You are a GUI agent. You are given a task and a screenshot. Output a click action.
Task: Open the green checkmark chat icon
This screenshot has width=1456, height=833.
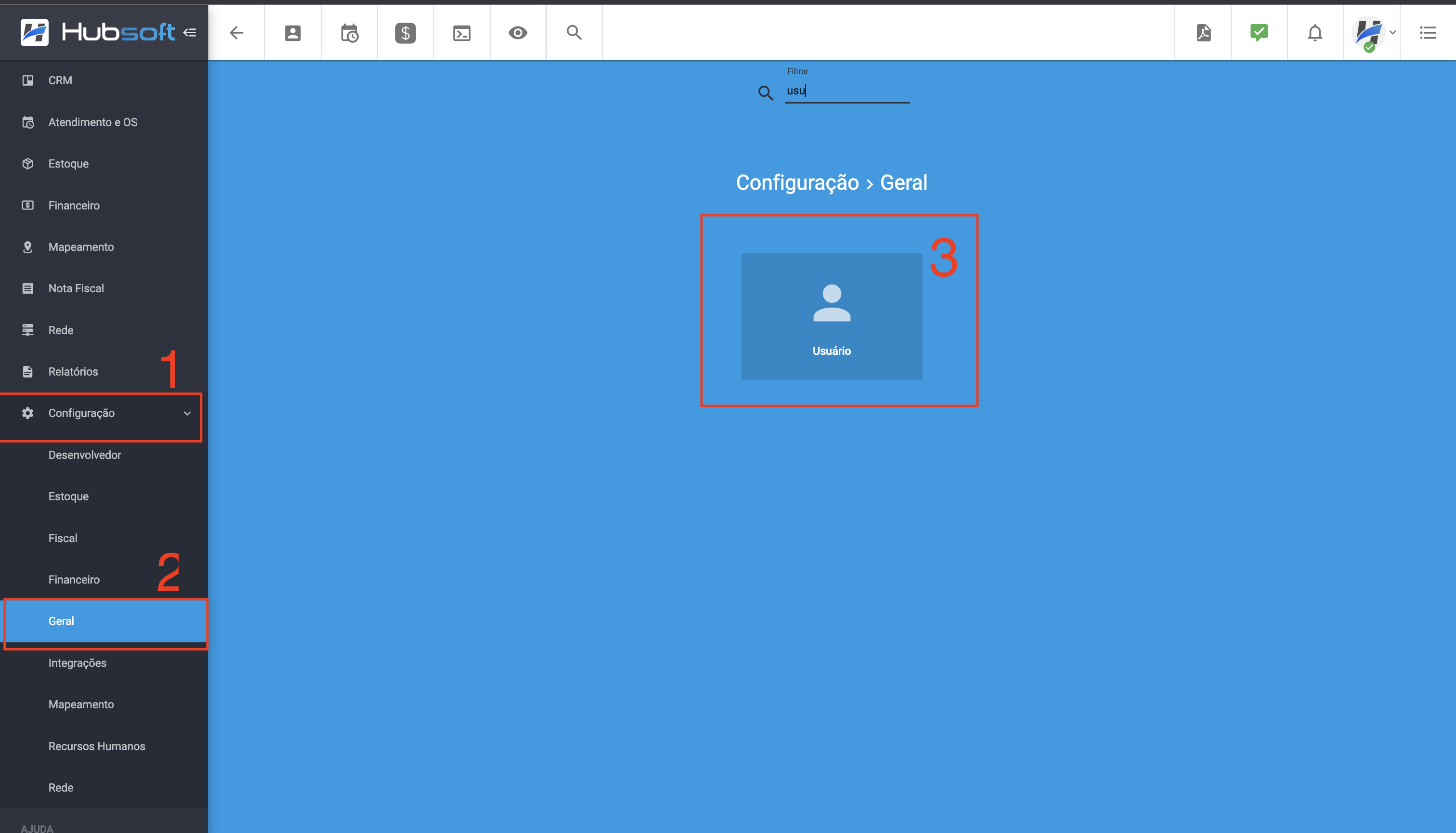tap(1259, 33)
